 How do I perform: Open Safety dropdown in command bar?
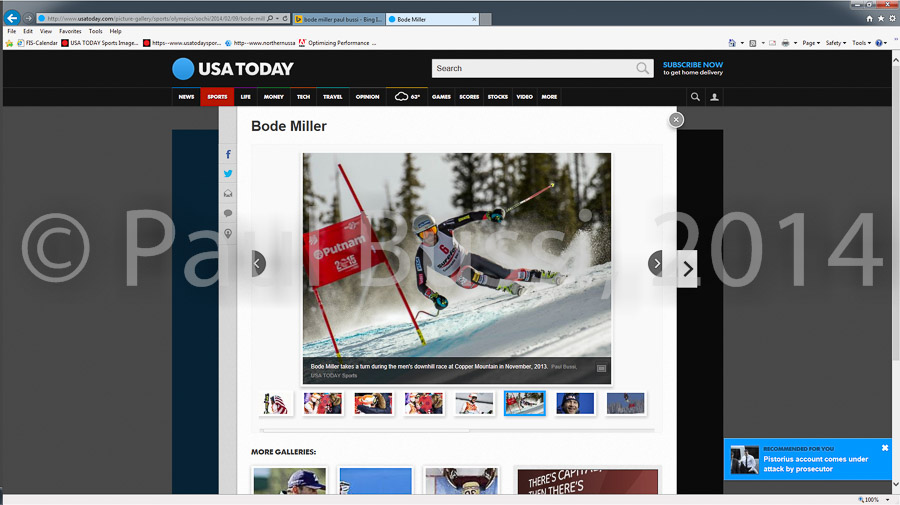tap(836, 43)
